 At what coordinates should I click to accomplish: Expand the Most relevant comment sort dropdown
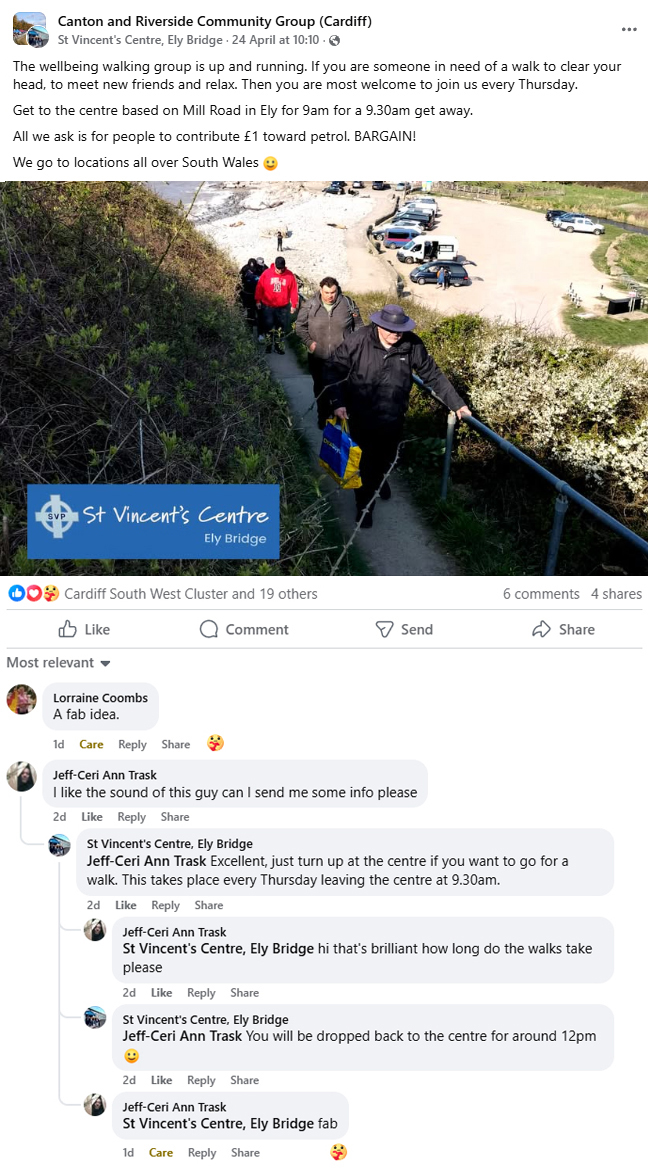58,663
